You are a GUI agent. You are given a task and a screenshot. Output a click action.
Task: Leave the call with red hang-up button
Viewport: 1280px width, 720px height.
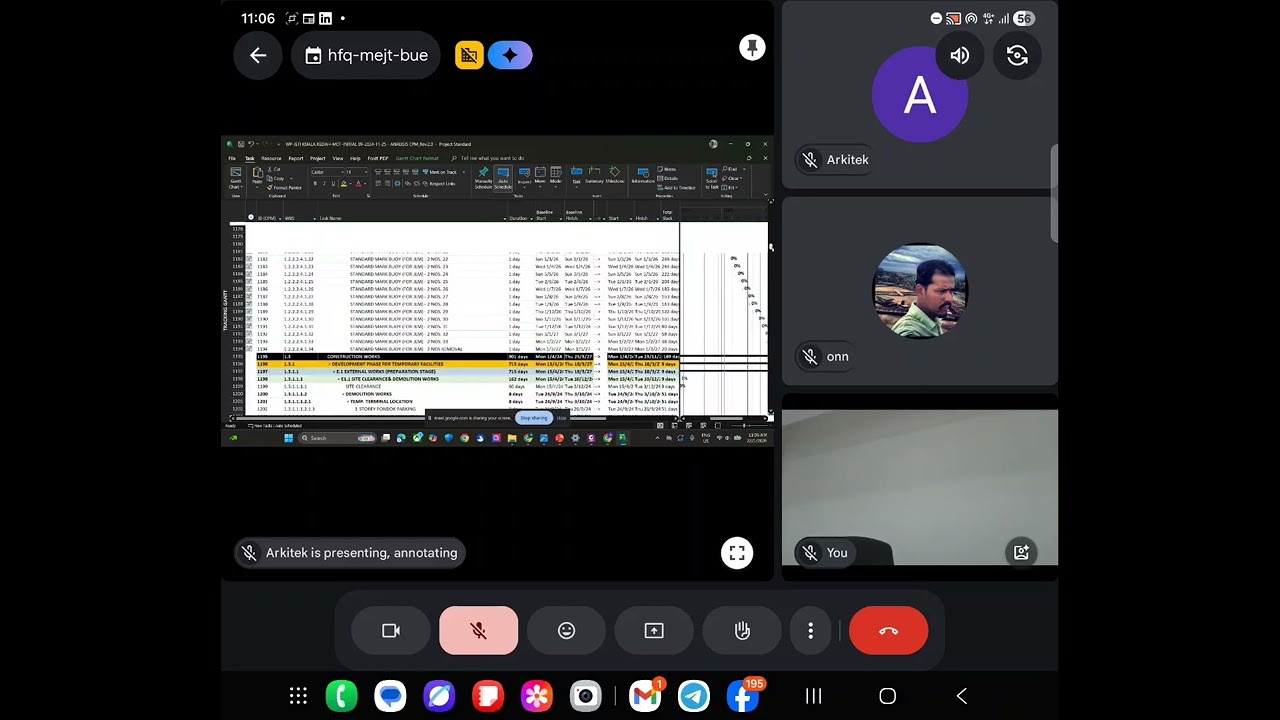pos(889,631)
